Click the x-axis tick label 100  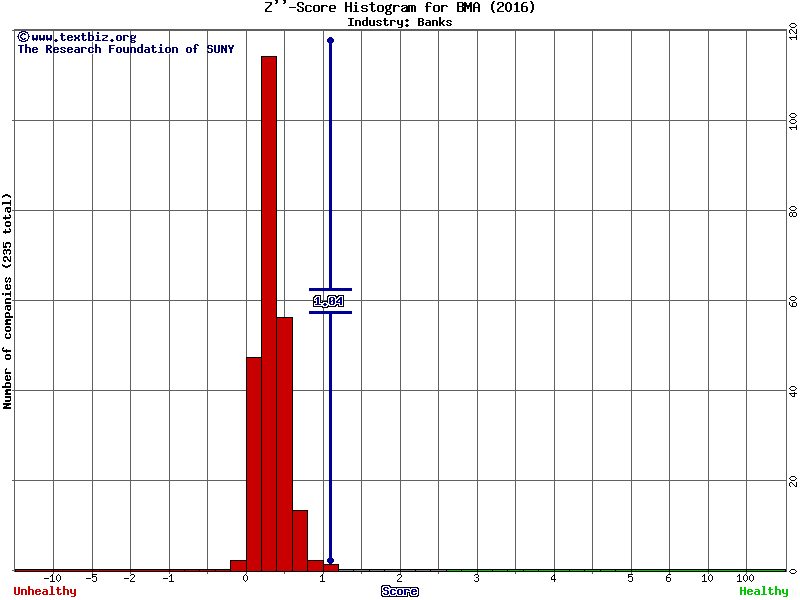click(x=745, y=578)
